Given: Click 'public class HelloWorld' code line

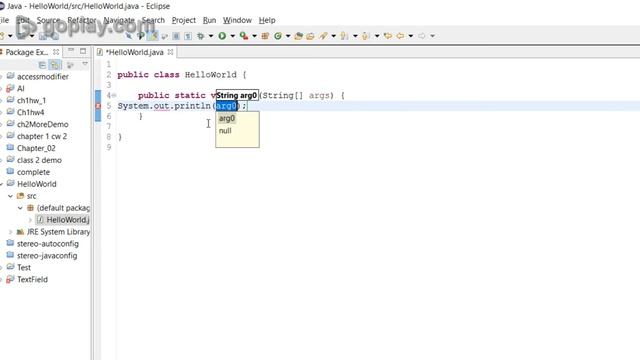Looking at the screenshot, I should click(182, 75).
